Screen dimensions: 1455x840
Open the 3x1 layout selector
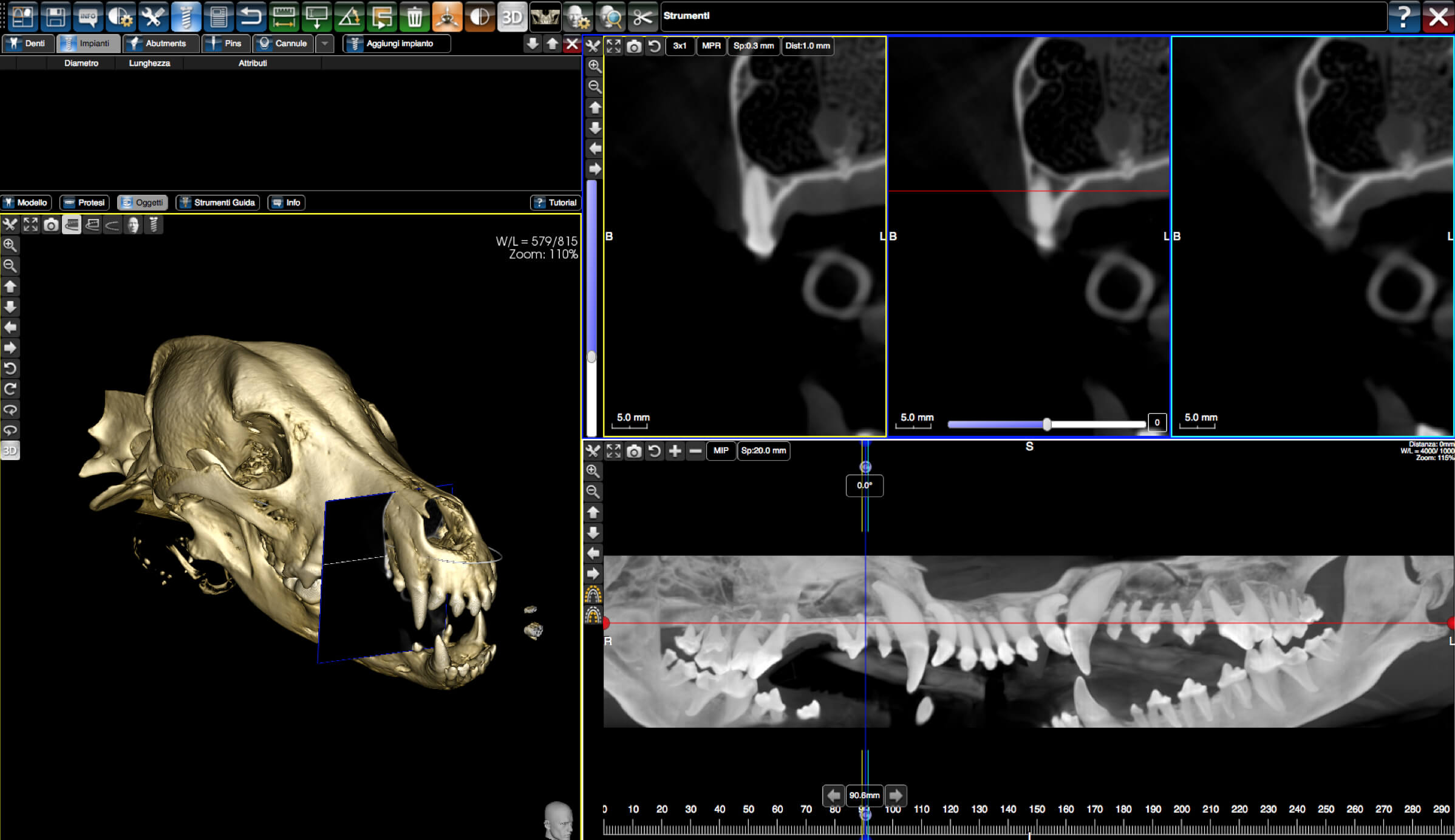click(x=680, y=46)
